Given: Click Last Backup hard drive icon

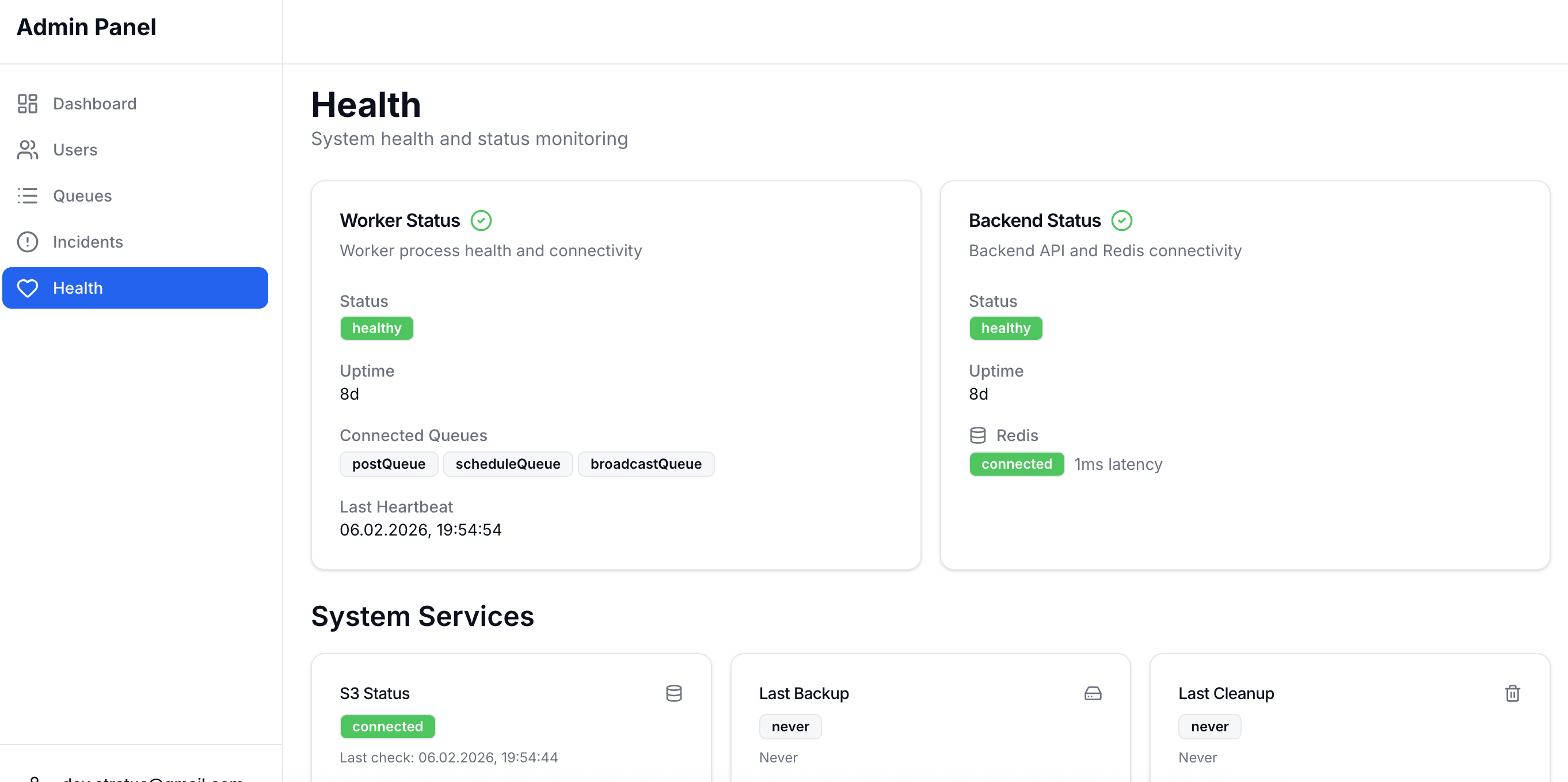Looking at the screenshot, I should (x=1093, y=693).
